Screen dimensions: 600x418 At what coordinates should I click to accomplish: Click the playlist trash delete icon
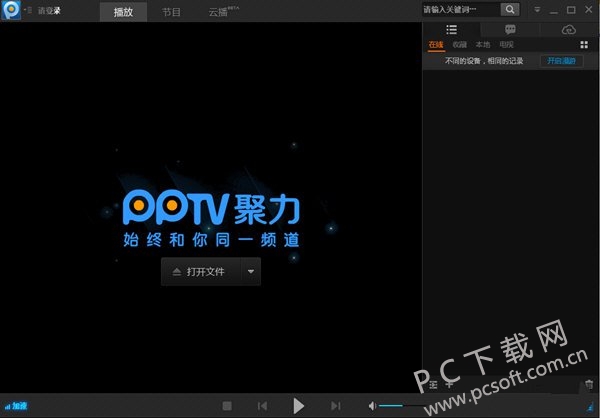click(x=589, y=384)
